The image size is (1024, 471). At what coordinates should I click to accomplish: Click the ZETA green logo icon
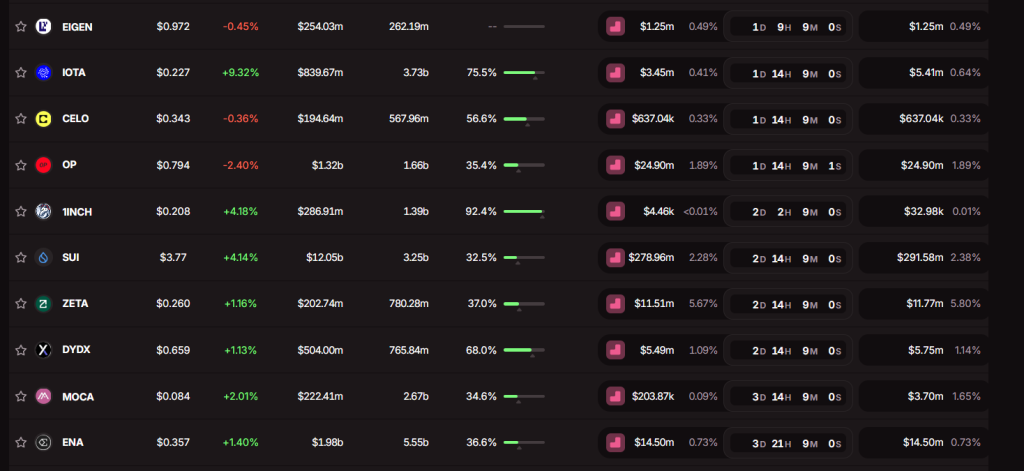[43, 304]
